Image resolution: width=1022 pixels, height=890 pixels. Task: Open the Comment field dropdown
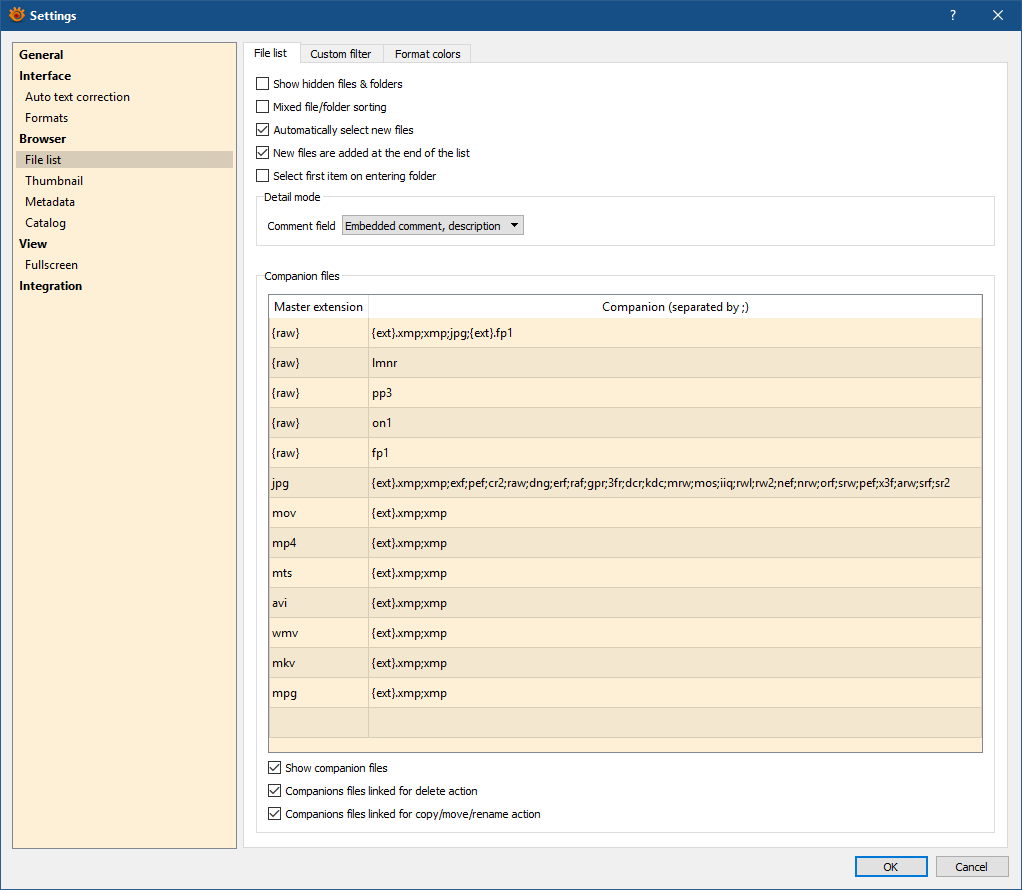tap(432, 226)
